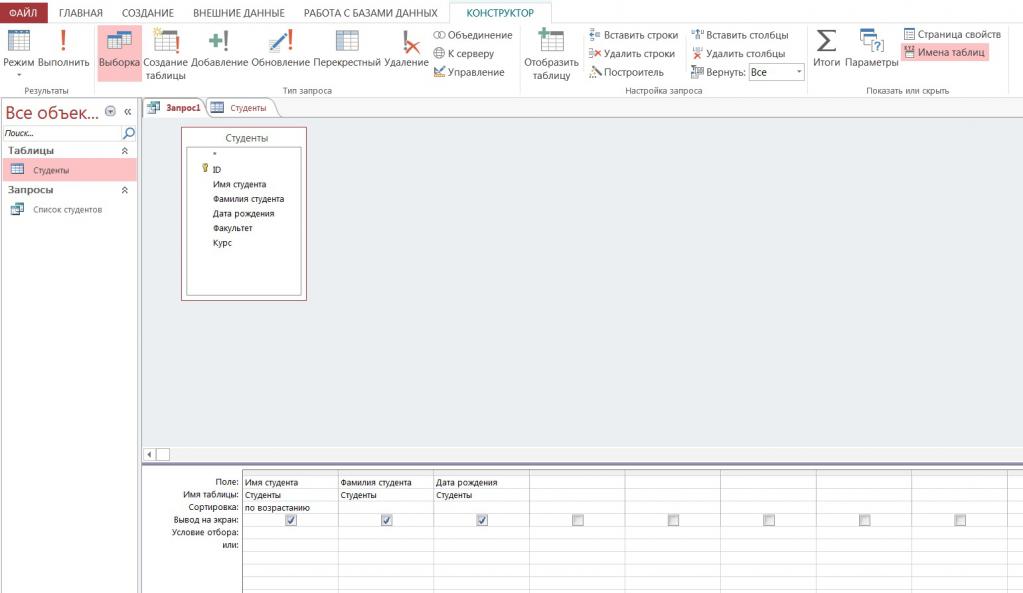1023x593 pixels.
Task: Check display box in sixth grid column
Action: 769,520
